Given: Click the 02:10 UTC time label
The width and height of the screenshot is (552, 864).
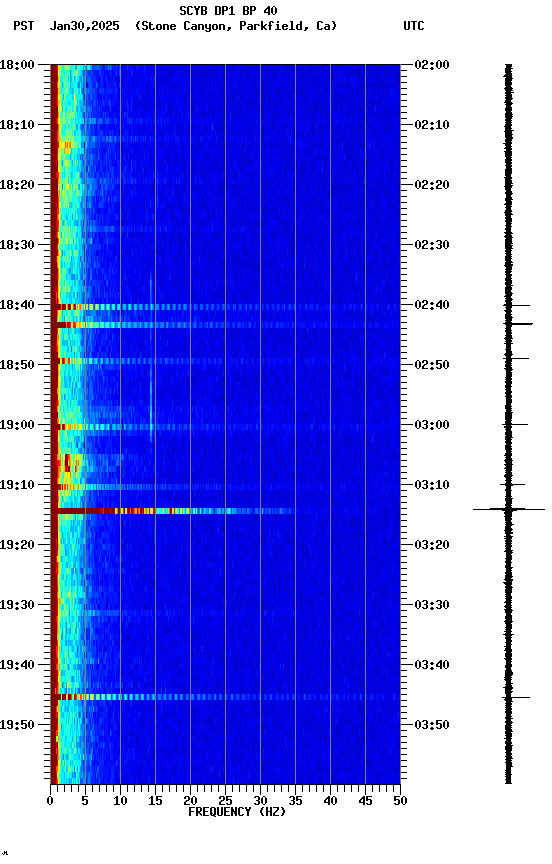Looking at the screenshot, I should [432, 125].
